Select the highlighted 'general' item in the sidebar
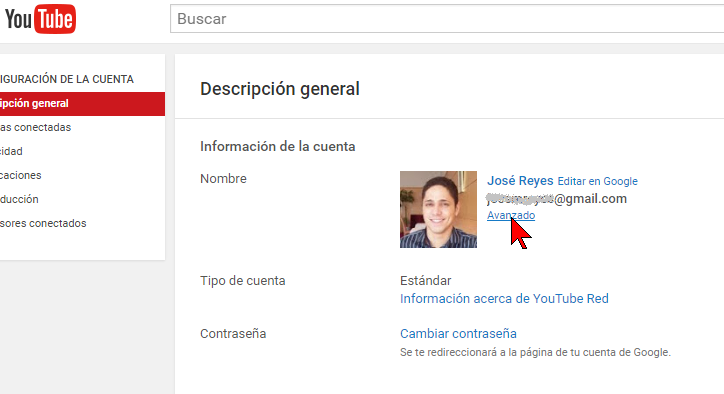The width and height of the screenshot is (724, 394). [x=82, y=103]
